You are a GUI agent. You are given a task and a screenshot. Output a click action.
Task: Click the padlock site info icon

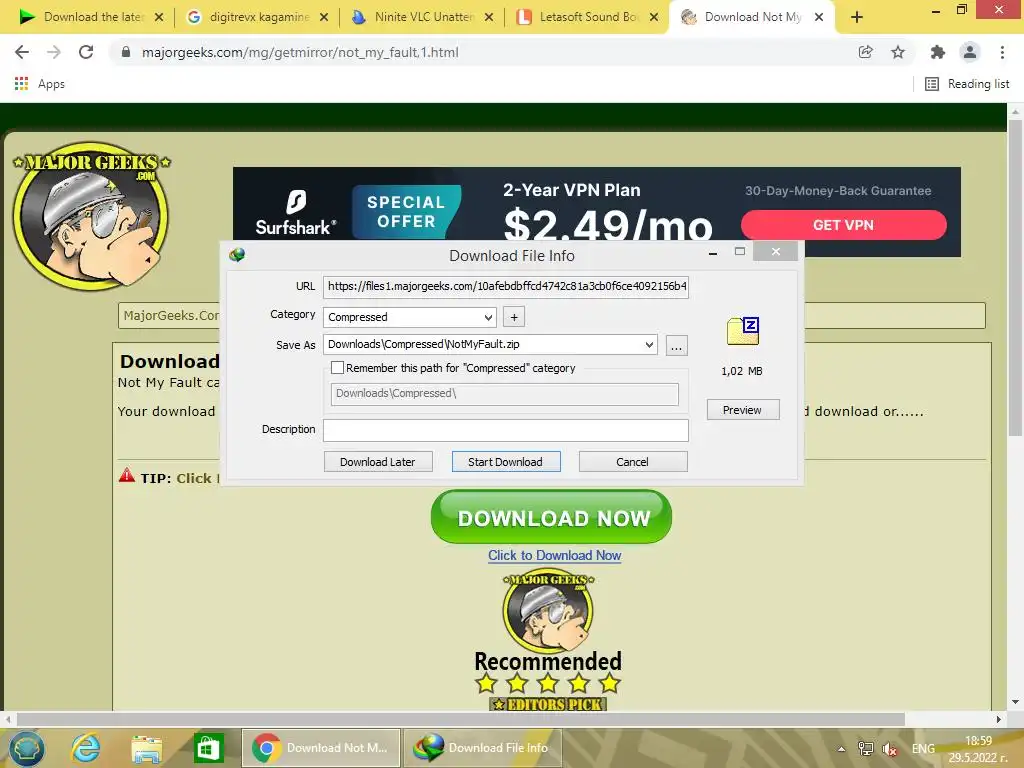coord(126,52)
